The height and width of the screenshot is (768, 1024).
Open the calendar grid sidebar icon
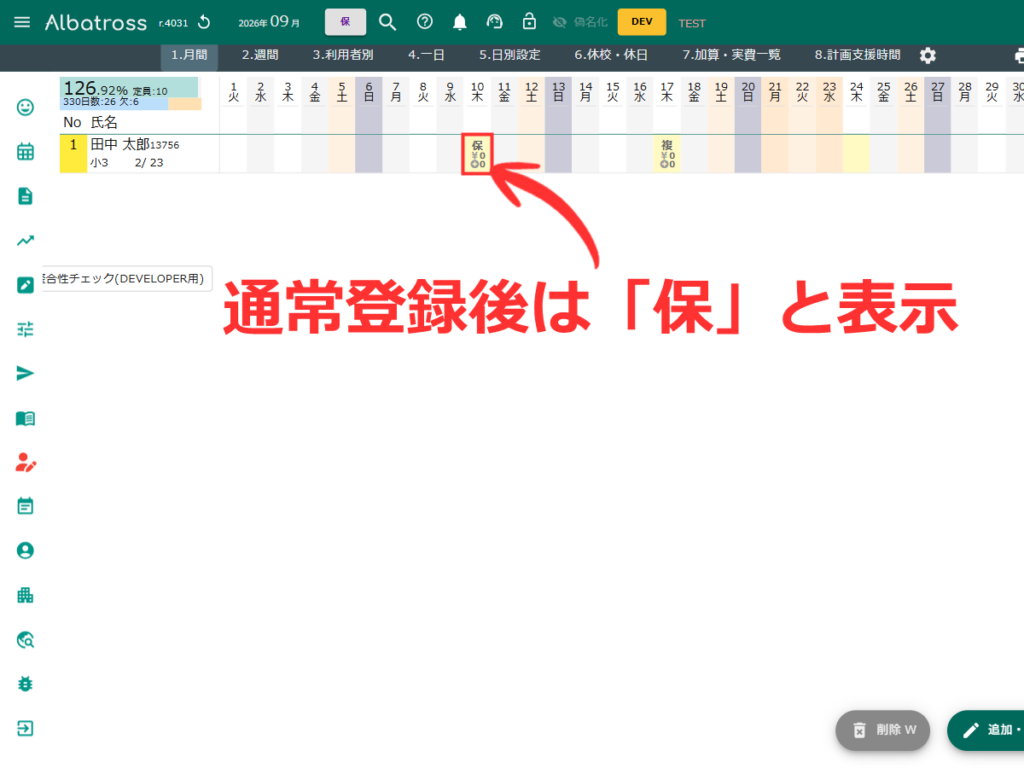point(25,152)
